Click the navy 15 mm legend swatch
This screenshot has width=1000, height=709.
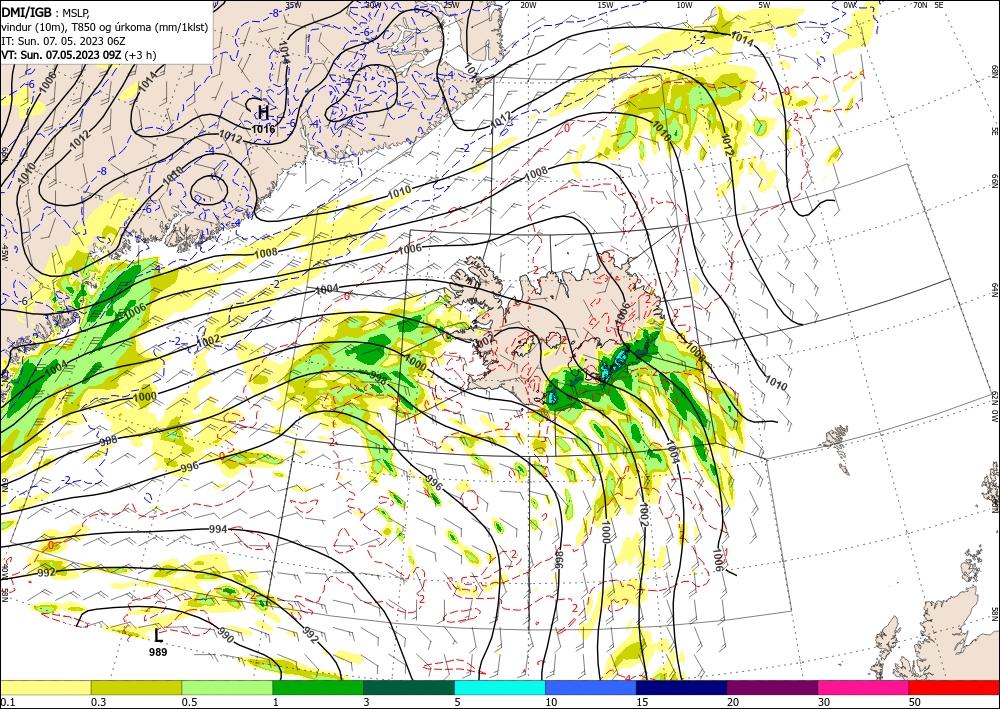pos(682,687)
